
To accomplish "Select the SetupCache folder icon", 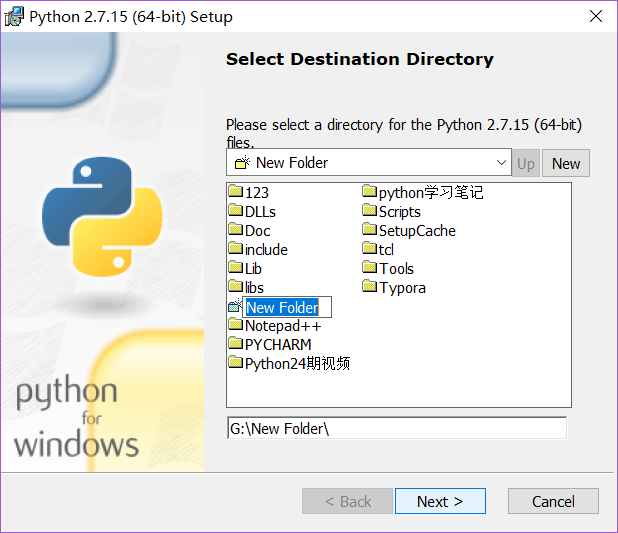I will point(370,229).
